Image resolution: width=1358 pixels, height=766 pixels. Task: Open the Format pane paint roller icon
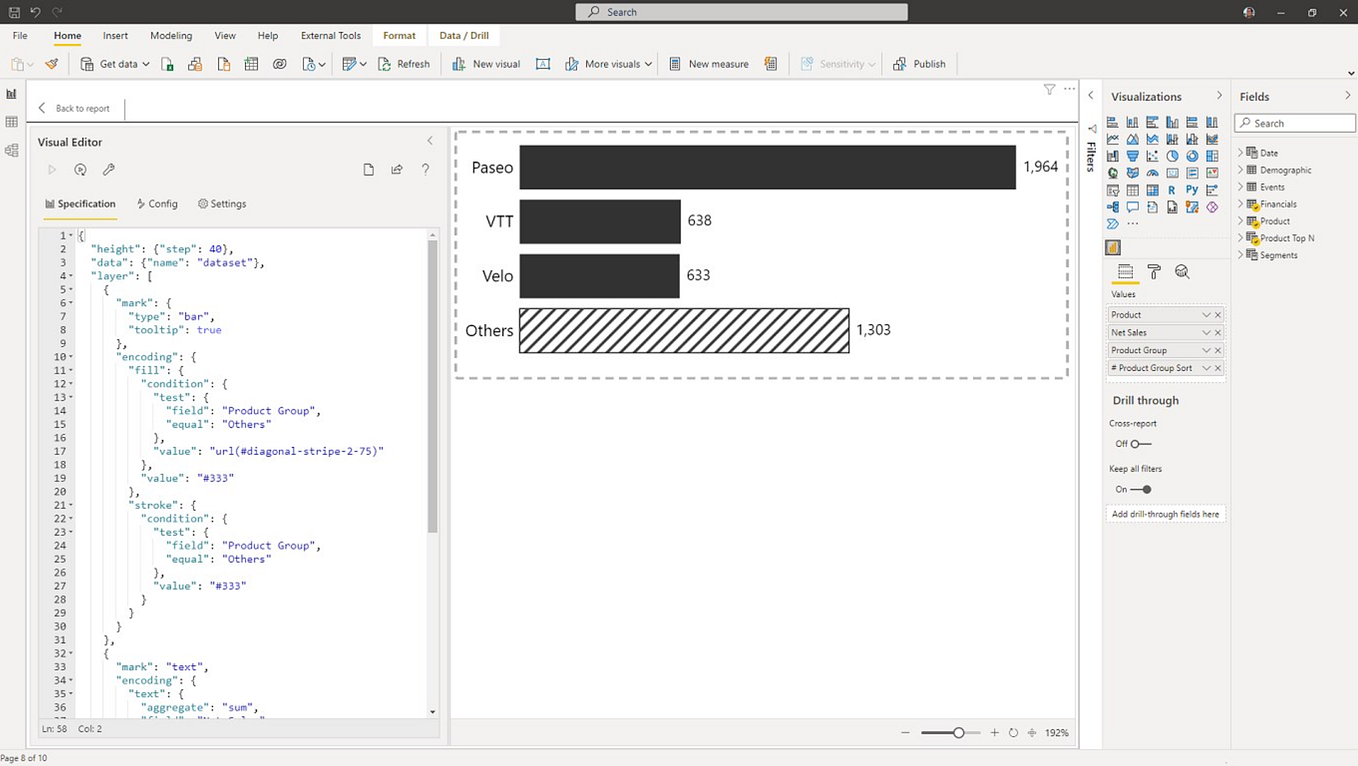point(1154,272)
